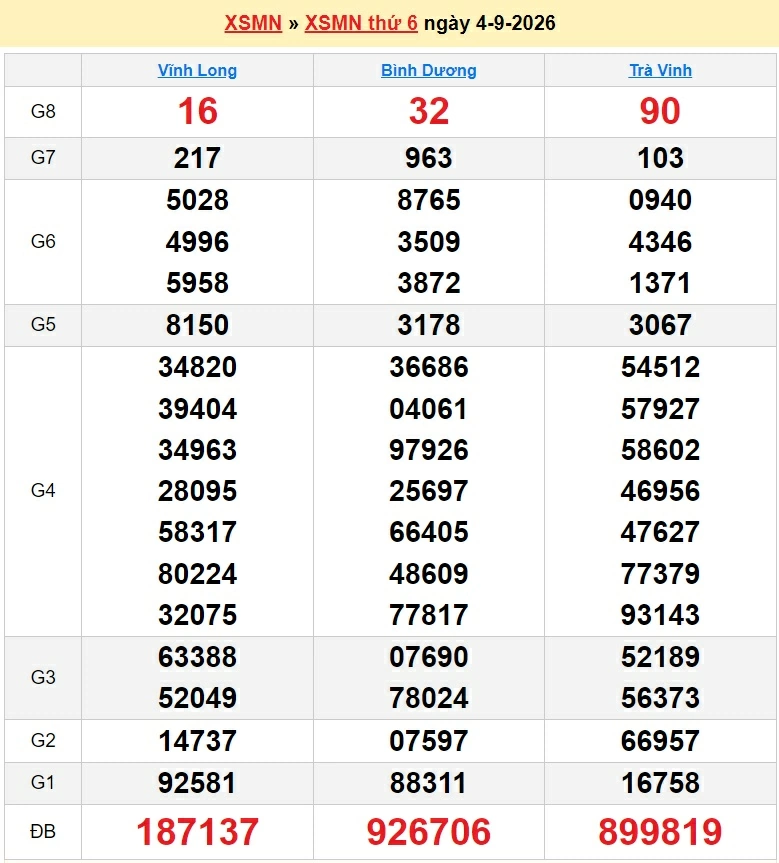Select G1 number 92581
This screenshot has height=863, width=779.
coord(197,783)
